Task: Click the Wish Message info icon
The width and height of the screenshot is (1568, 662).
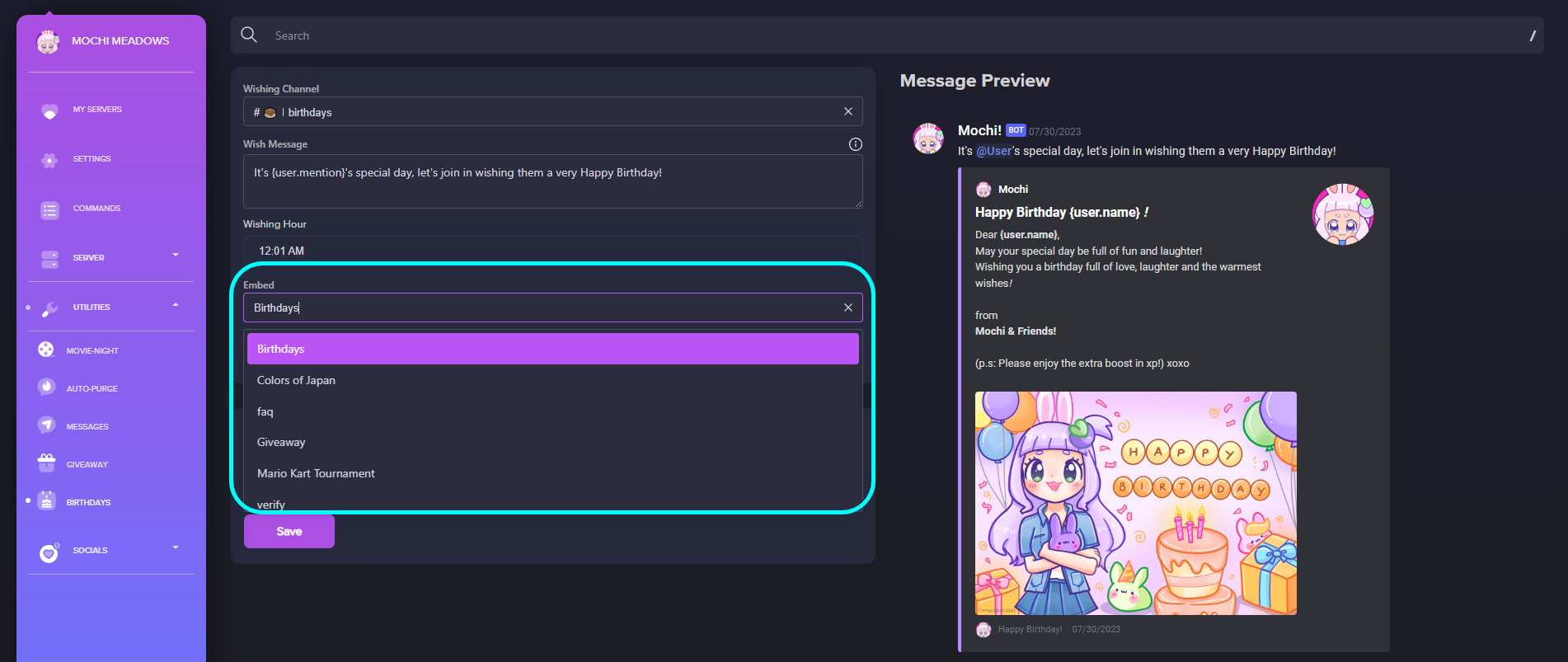Action: [x=855, y=144]
